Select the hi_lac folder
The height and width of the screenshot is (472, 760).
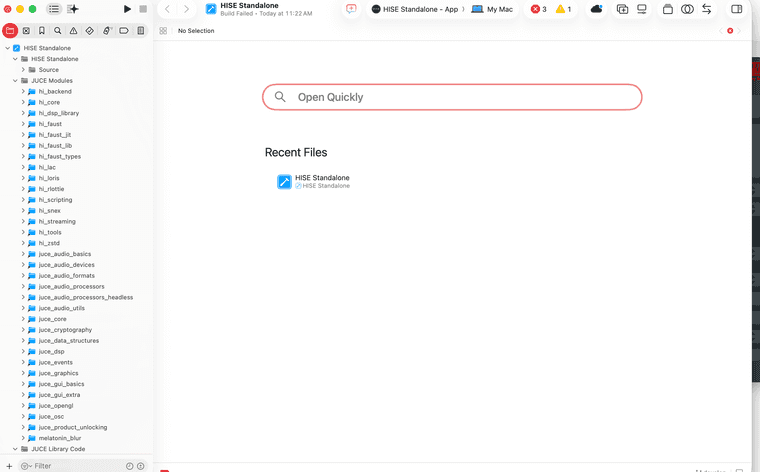pyautogui.click(x=47, y=167)
